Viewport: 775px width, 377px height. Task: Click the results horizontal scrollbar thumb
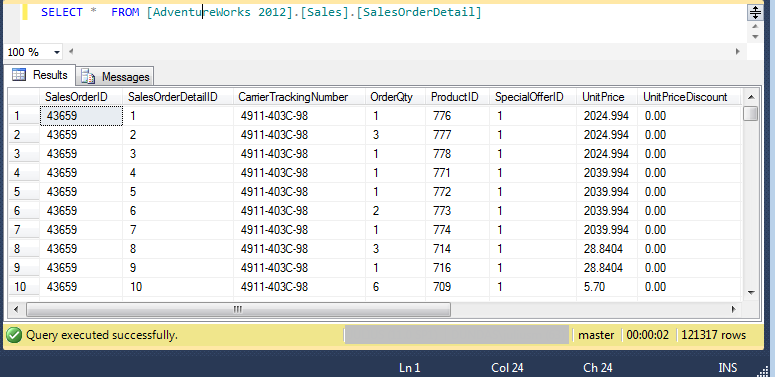pos(238,309)
